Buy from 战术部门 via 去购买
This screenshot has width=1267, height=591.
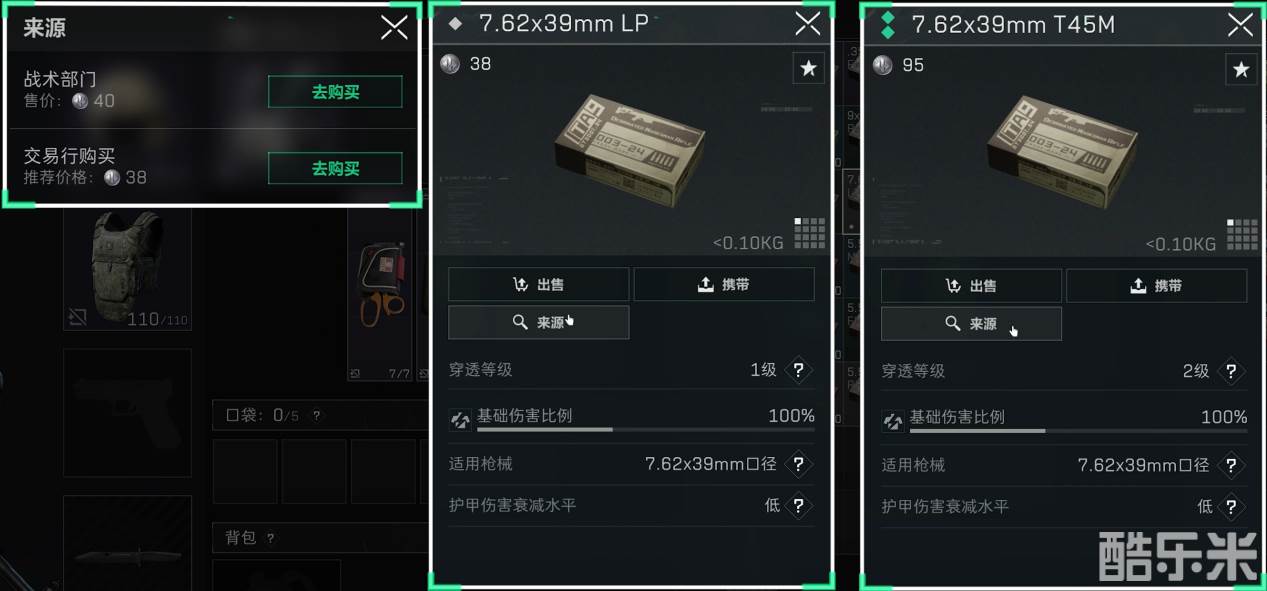point(335,92)
